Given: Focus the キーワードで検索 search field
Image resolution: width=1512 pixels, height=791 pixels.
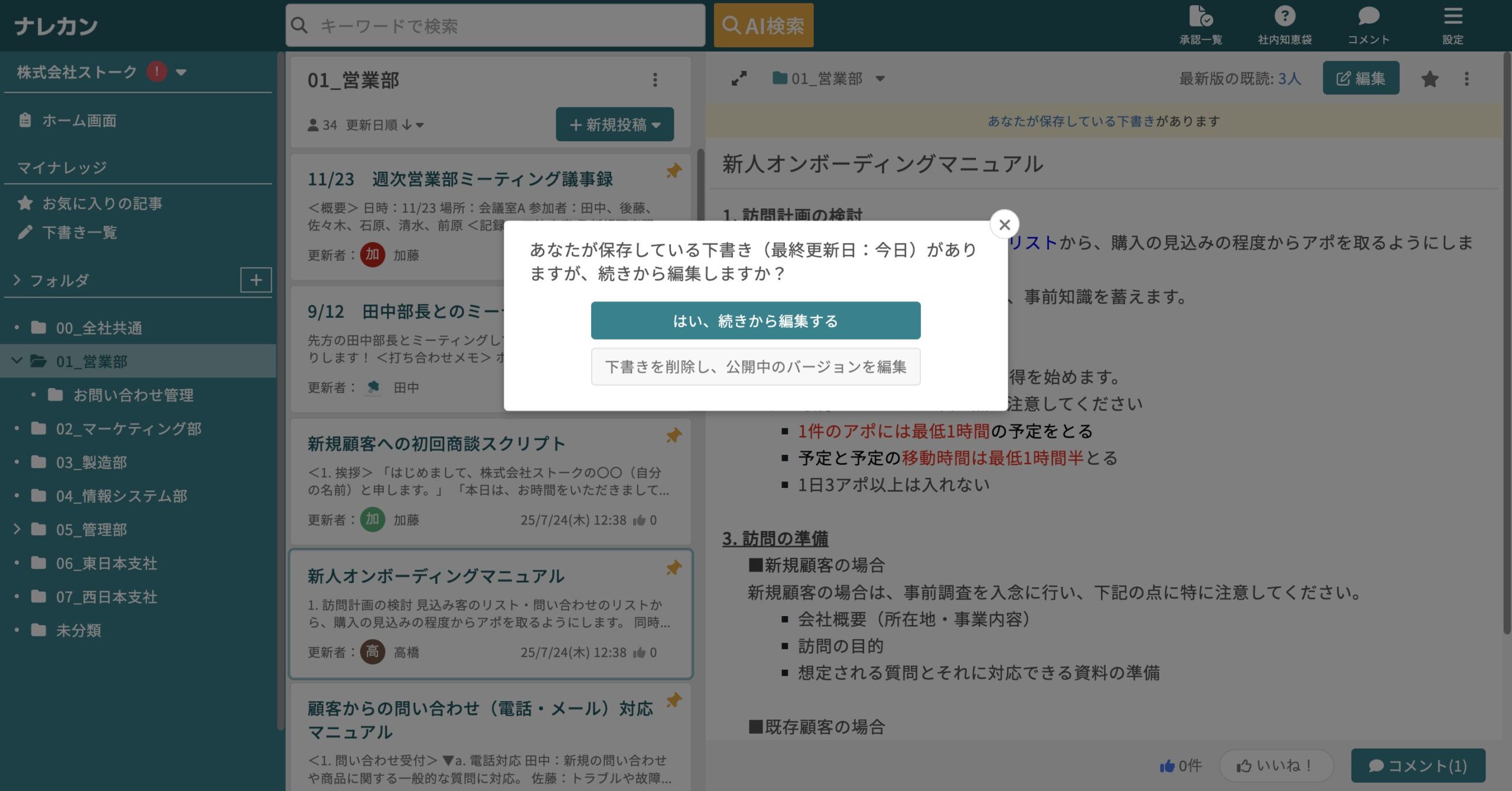Looking at the screenshot, I should coord(495,25).
